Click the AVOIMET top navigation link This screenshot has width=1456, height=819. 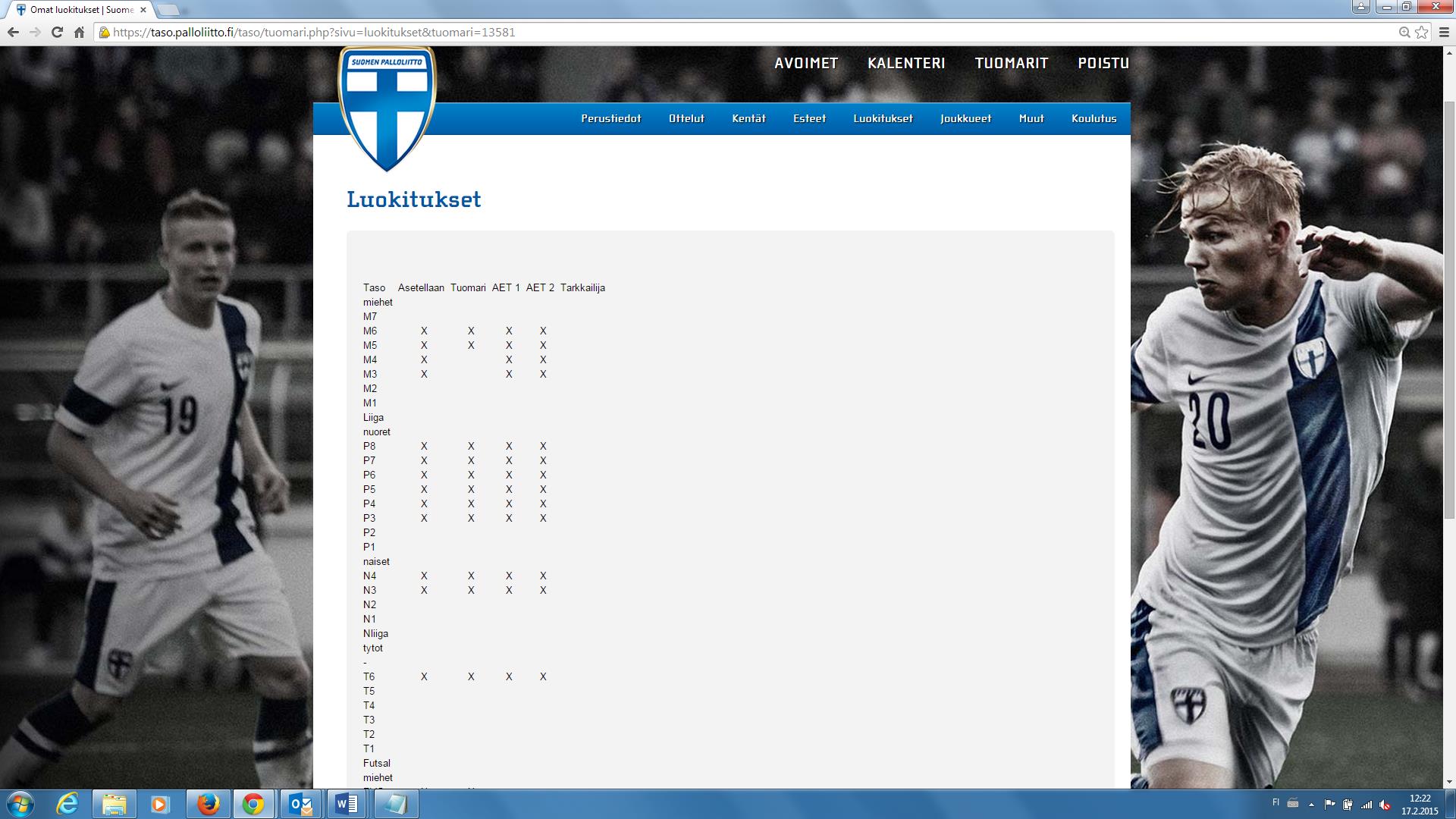click(x=807, y=63)
